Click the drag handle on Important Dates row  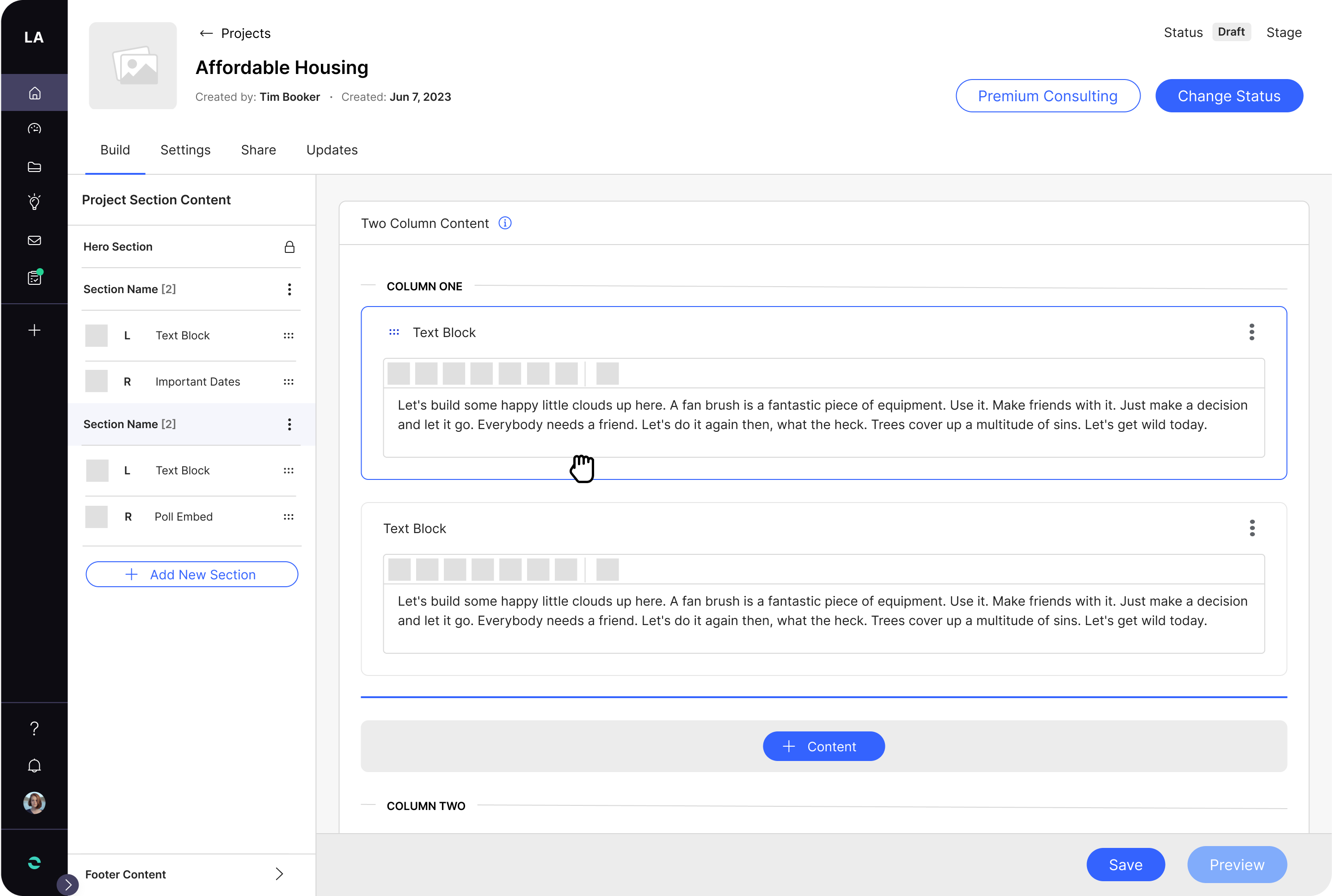[x=288, y=381]
